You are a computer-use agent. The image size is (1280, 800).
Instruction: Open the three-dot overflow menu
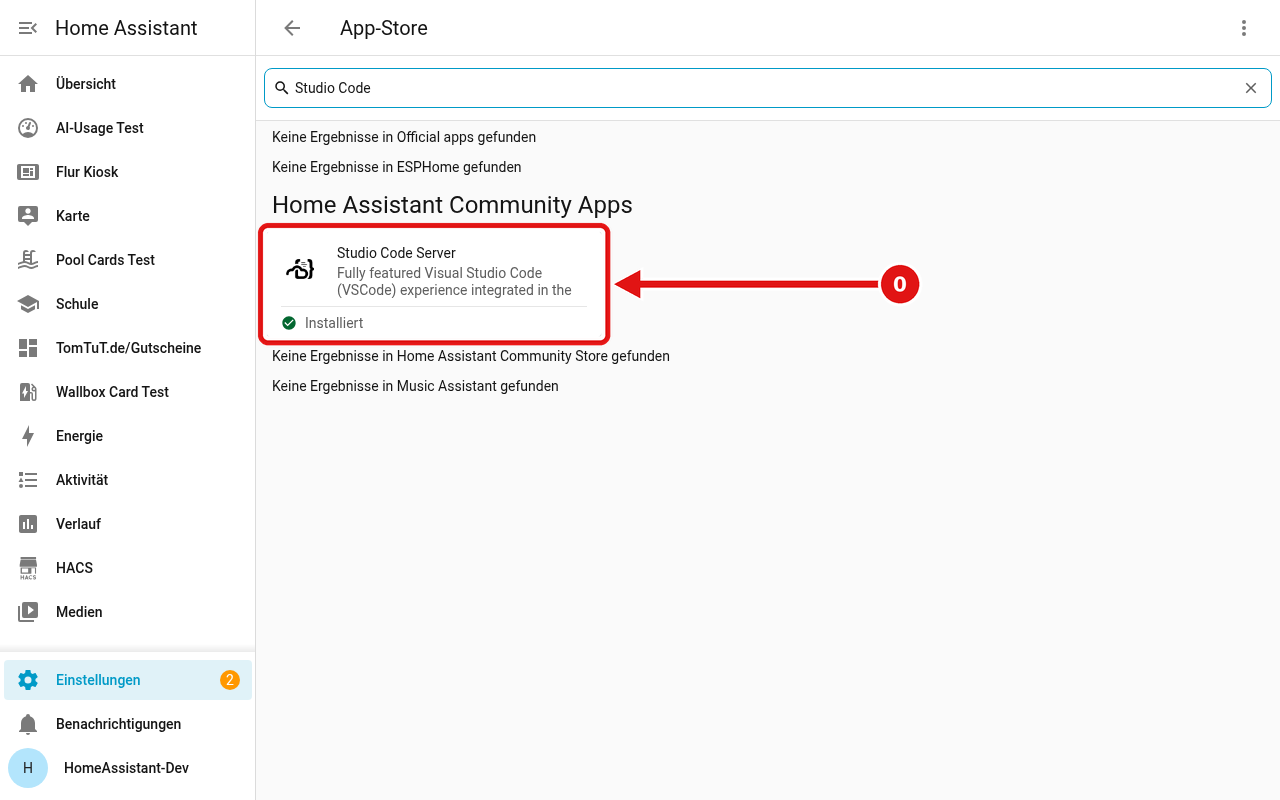[x=1244, y=28]
